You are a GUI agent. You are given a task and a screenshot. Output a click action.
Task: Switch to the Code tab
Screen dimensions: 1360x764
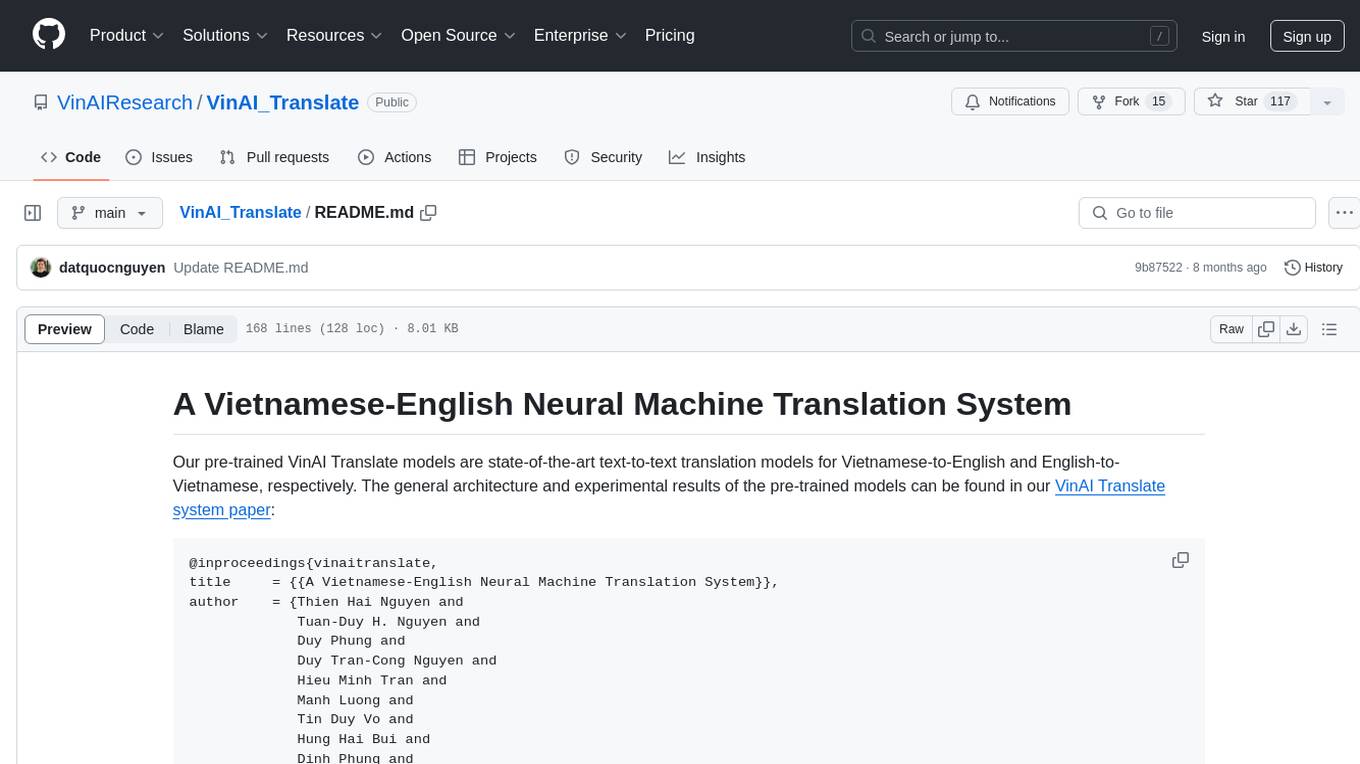click(x=71, y=157)
